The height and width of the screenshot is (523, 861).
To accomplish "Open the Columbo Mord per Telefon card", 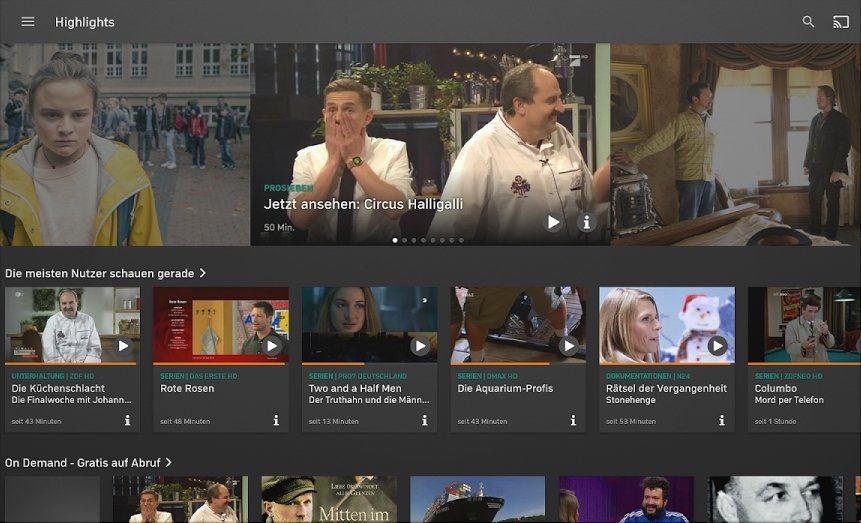I will click(804, 359).
